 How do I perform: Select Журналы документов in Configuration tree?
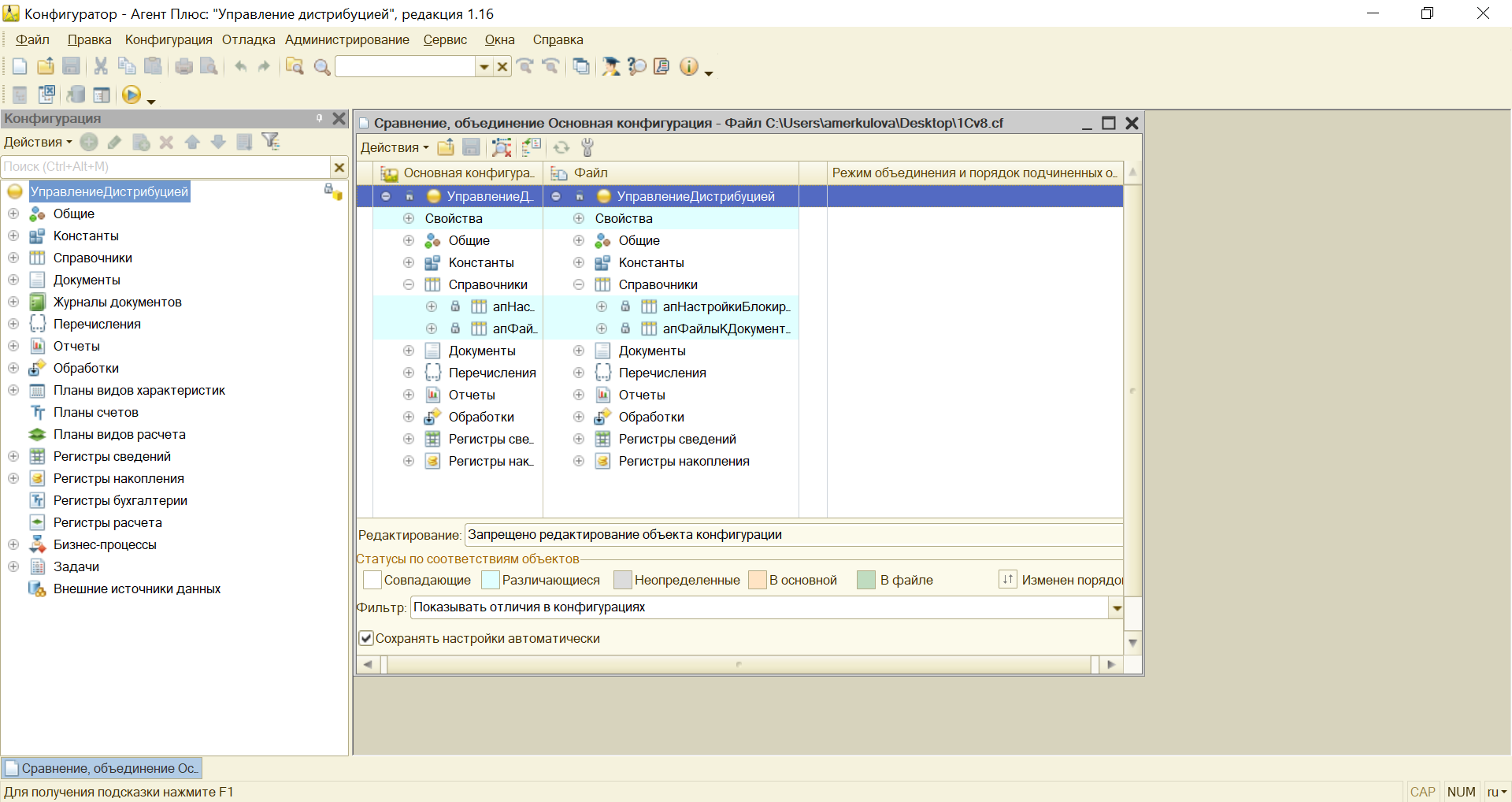coord(117,302)
